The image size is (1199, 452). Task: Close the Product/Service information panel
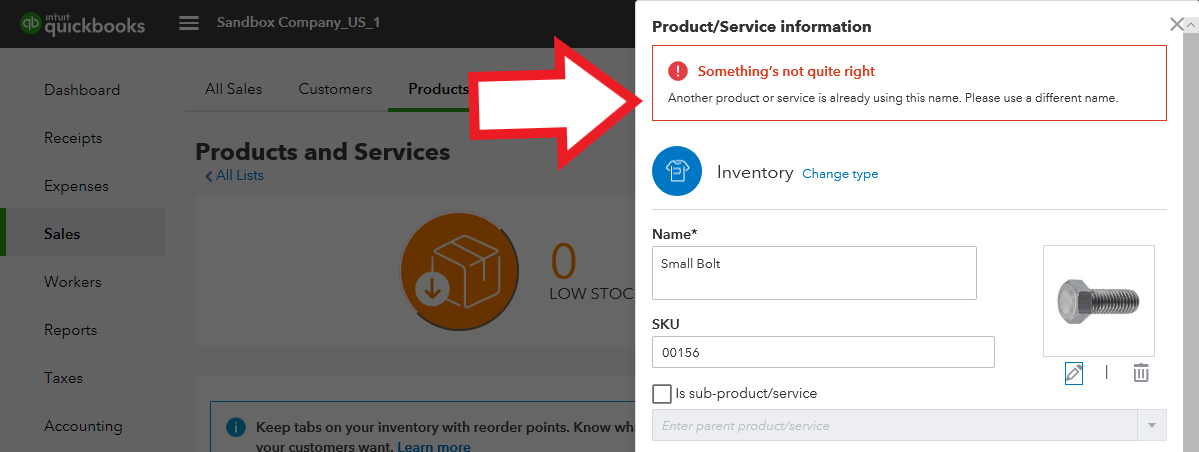coord(1176,25)
